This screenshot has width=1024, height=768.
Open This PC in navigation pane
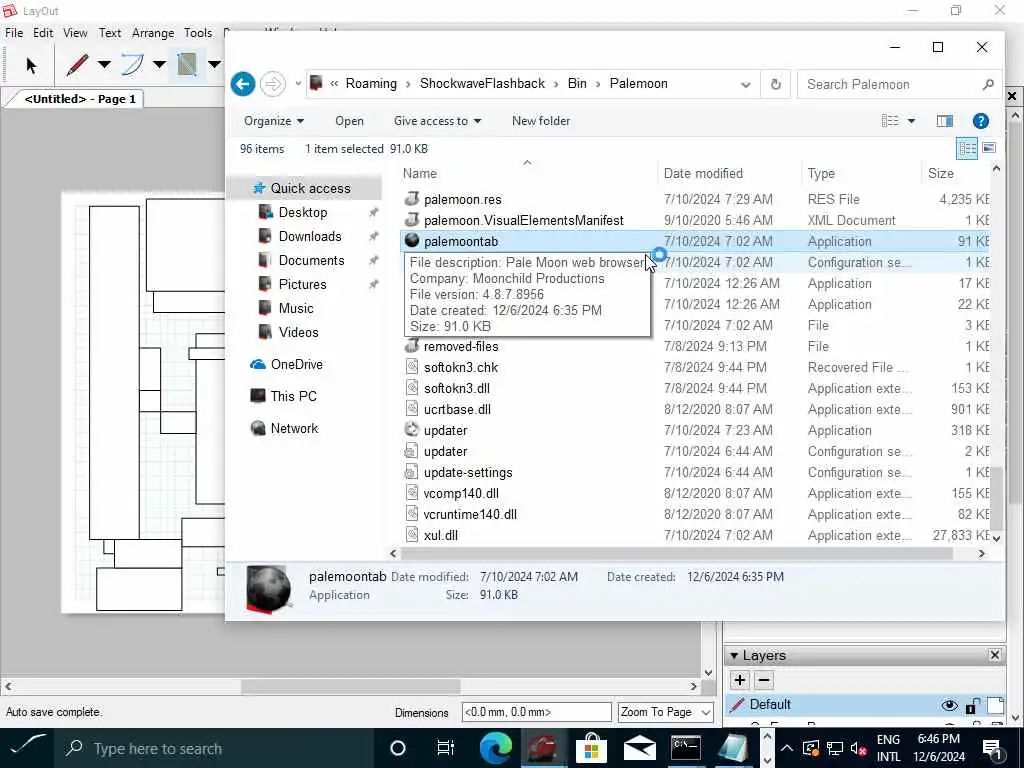(x=293, y=396)
